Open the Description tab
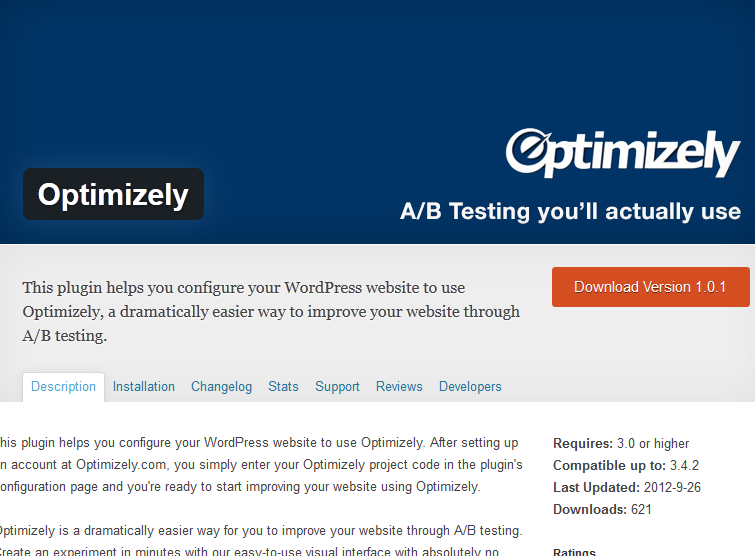The image size is (755, 556). pos(63,387)
